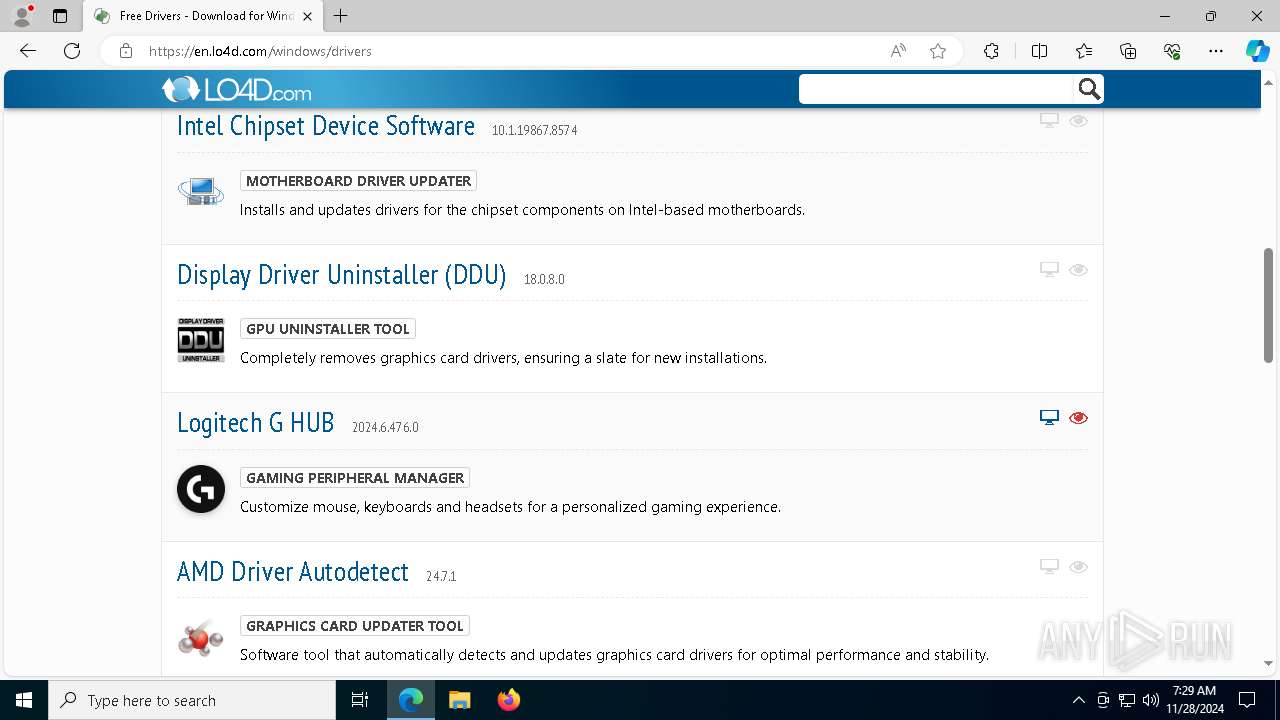Click the LO4D.com logo
This screenshot has height=720, width=1280.
(x=237, y=90)
